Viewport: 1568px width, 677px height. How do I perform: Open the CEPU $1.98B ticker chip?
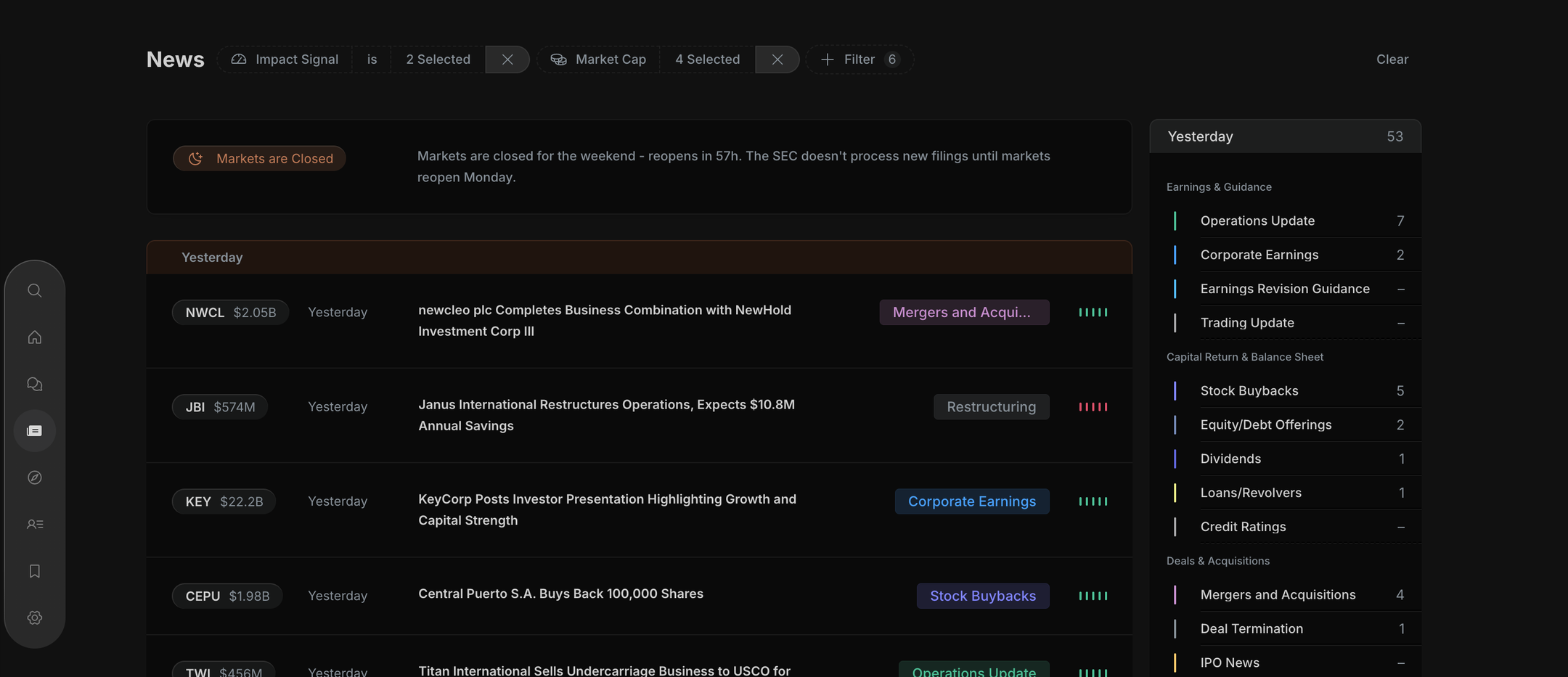click(x=227, y=596)
